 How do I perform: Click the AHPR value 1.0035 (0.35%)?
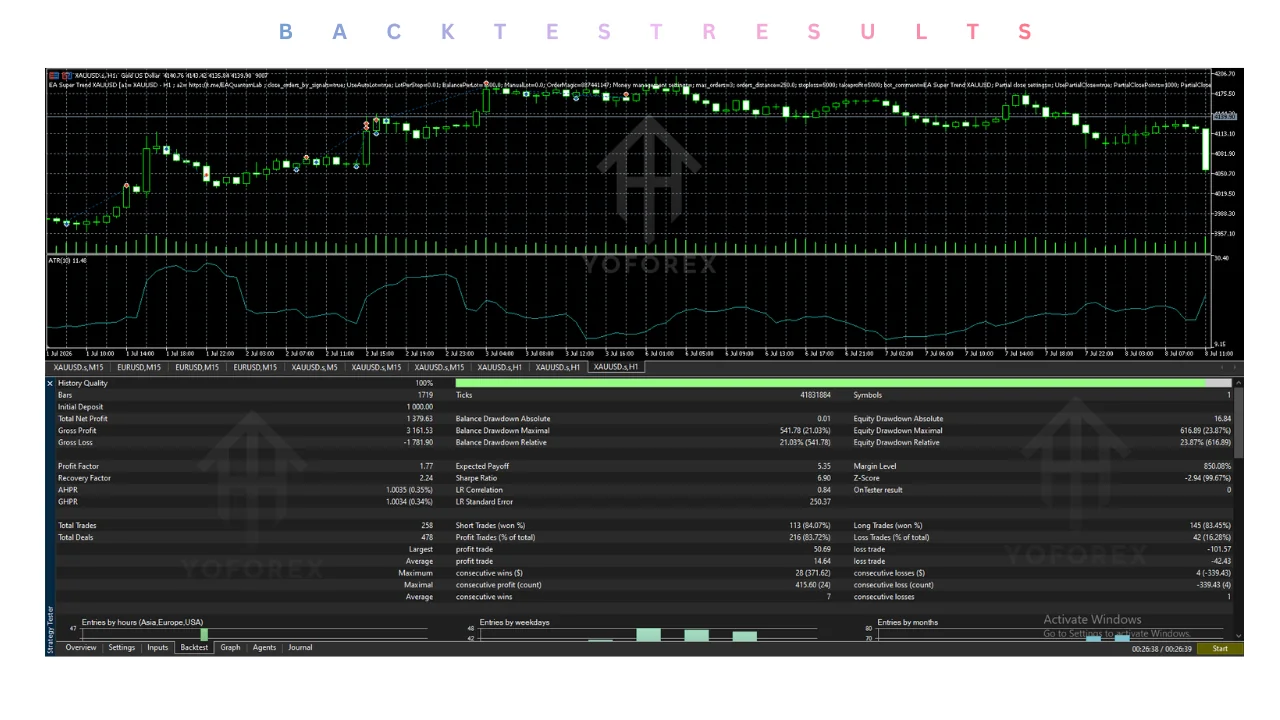[410, 490]
